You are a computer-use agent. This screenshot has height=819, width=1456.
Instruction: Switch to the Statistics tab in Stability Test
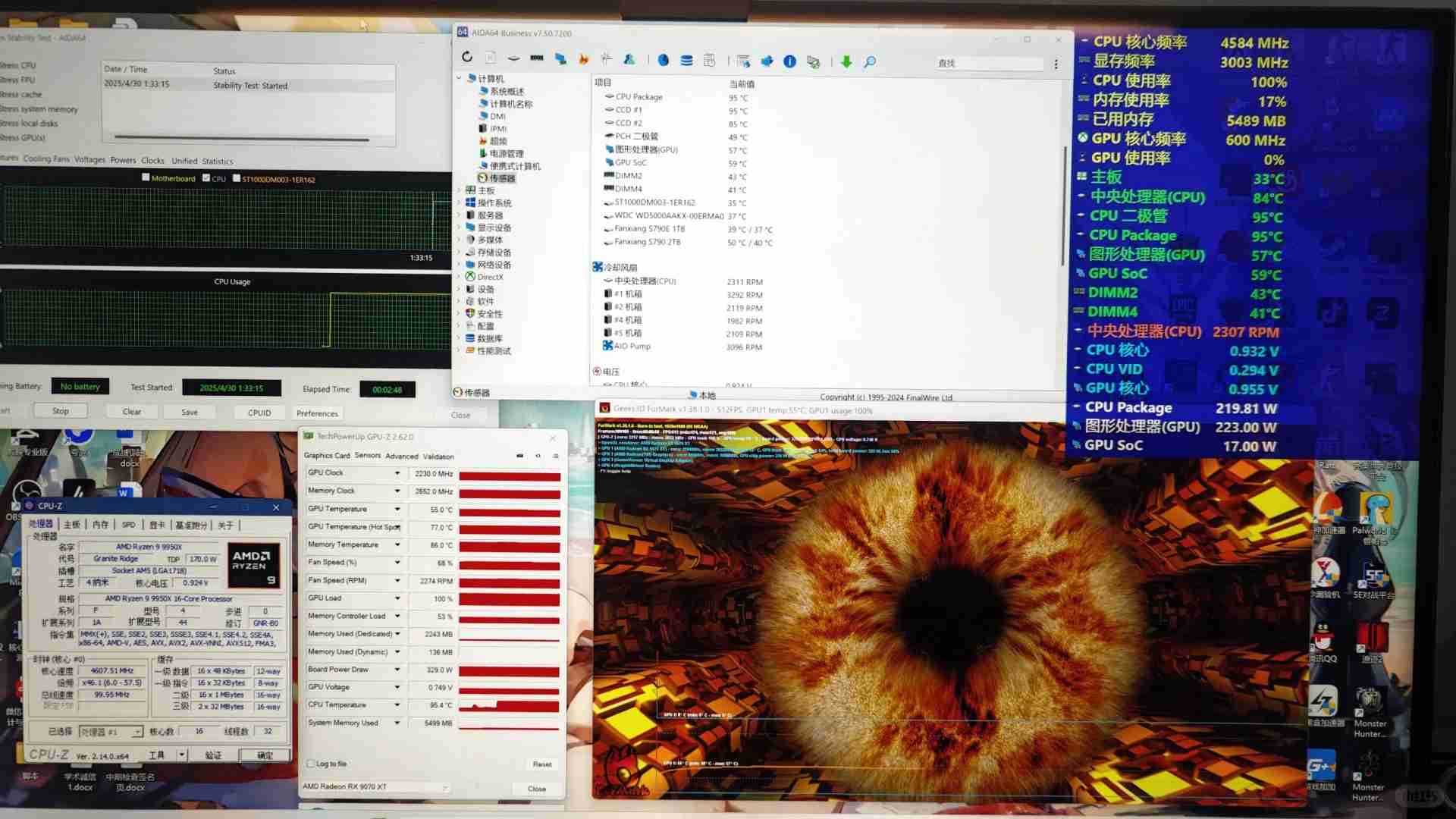pyautogui.click(x=218, y=161)
